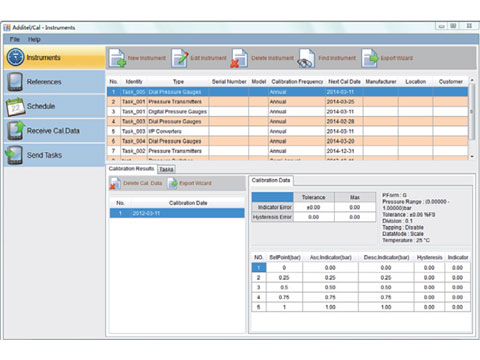
Task: Click the top toolbar Export Wizard icon
Action: (x=370, y=58)
